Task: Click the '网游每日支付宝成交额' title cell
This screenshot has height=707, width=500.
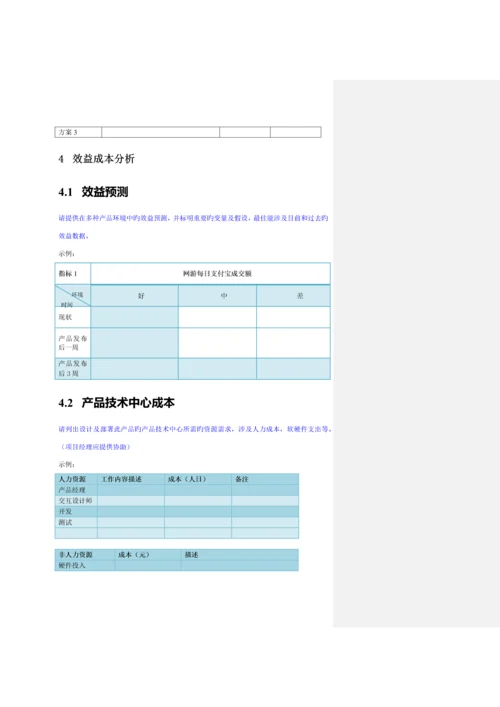Action: coord(210,274)
